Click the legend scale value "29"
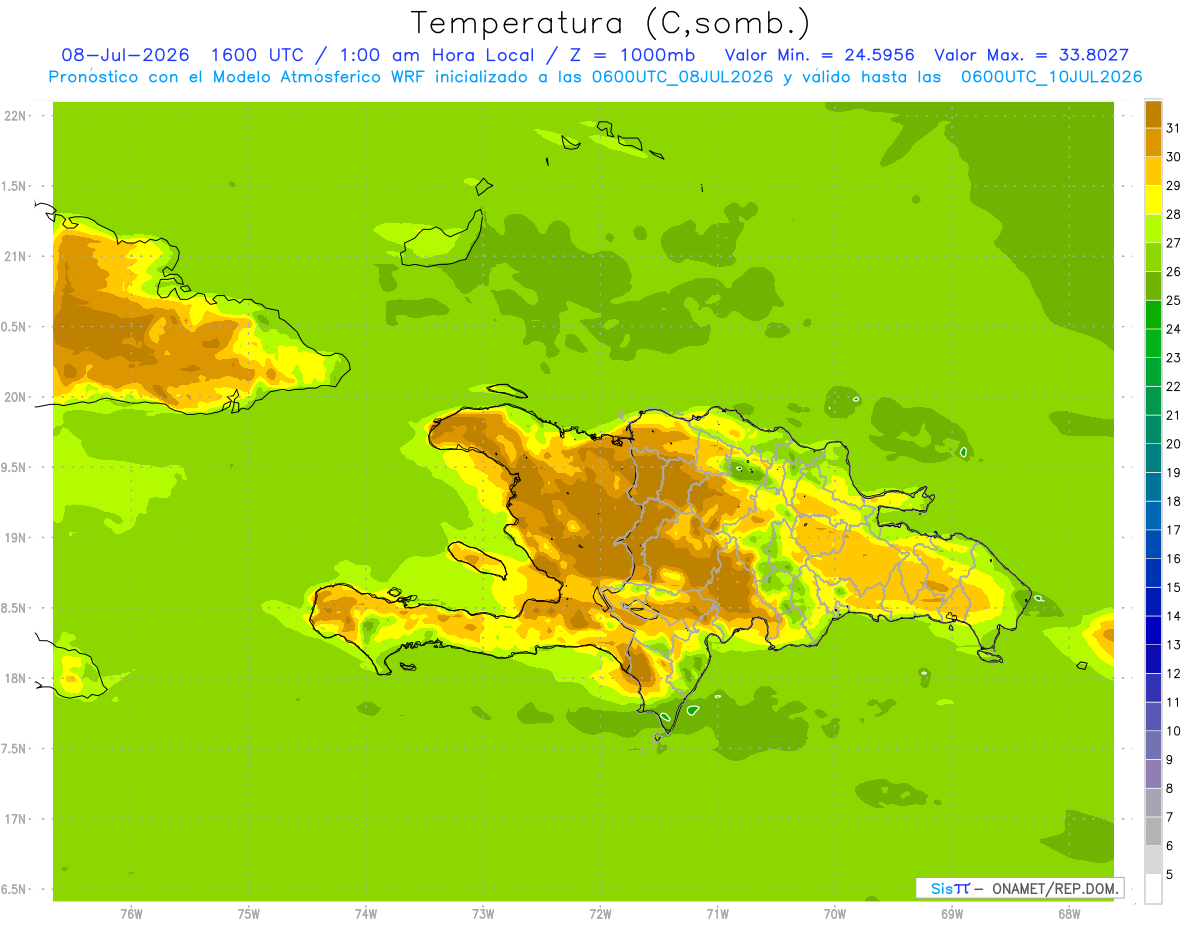Viewport: 1200px width, 927px height. (1173, 186)
